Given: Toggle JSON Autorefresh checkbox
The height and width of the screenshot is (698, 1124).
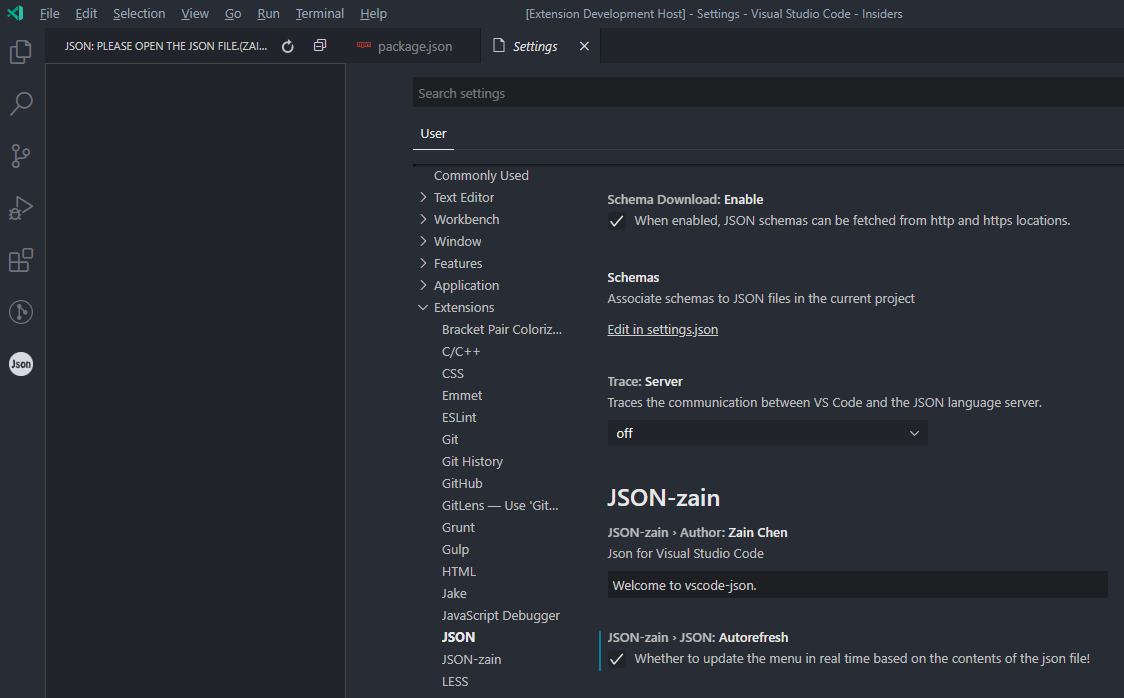Looking at the screenshot, I should tap(616, 659).
